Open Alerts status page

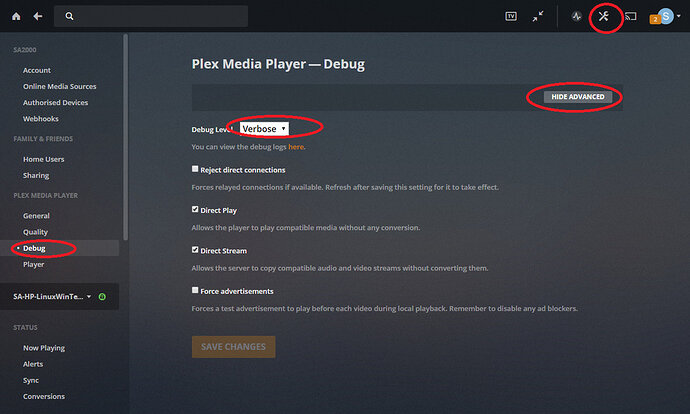(33, 364)
